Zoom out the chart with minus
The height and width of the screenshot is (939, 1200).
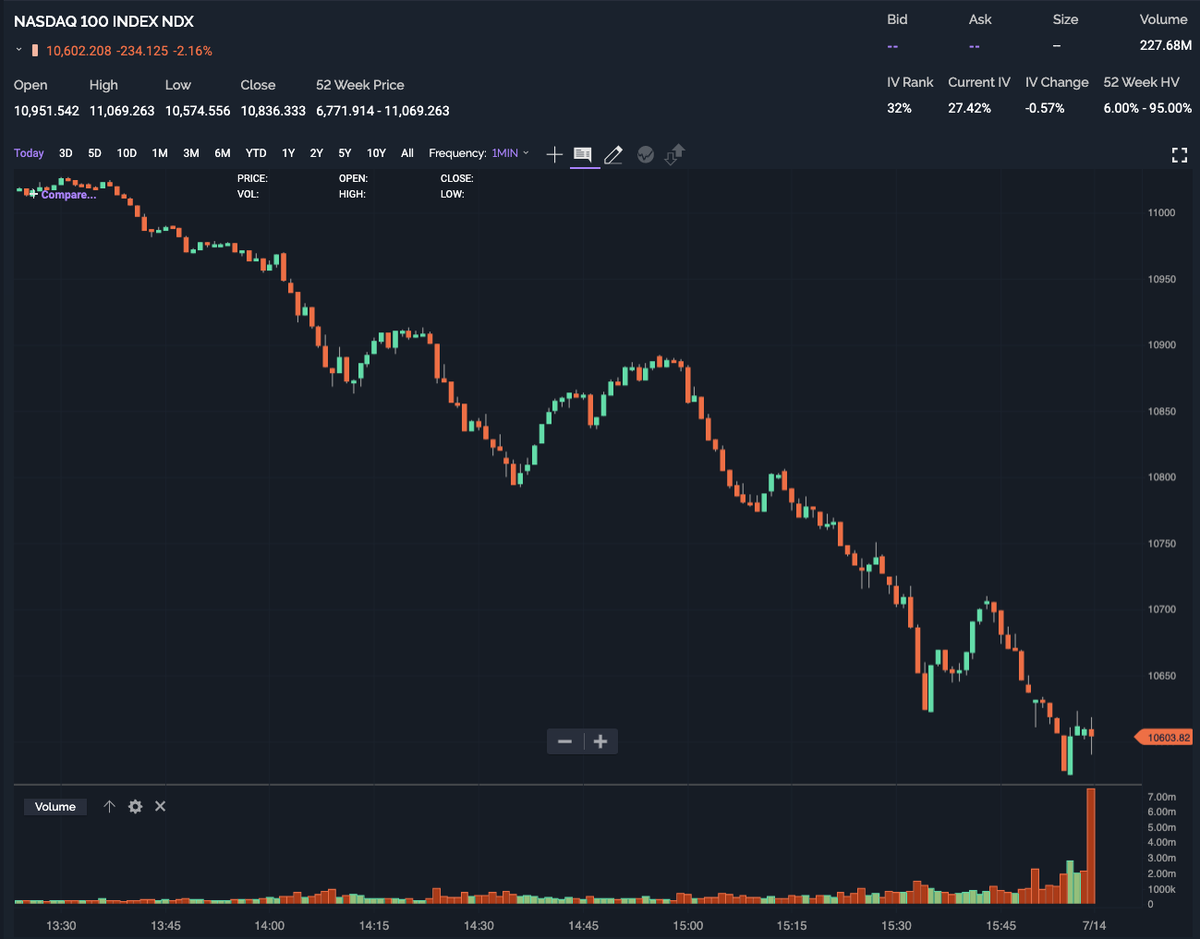point(565,741)
